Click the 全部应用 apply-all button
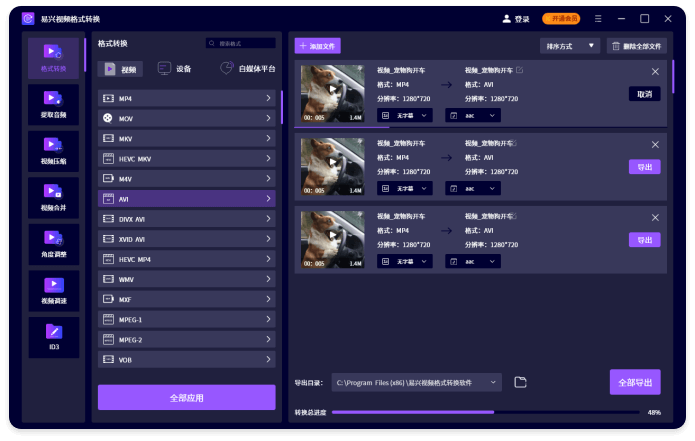The width and height of the screenshot is (695, 441). point(187,398)
